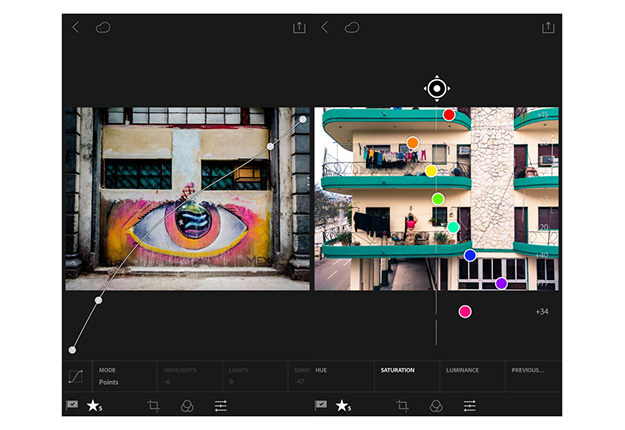The image size is (625, 430).
Task: Tap the back arrow in left panel
Action: [75, 28]
